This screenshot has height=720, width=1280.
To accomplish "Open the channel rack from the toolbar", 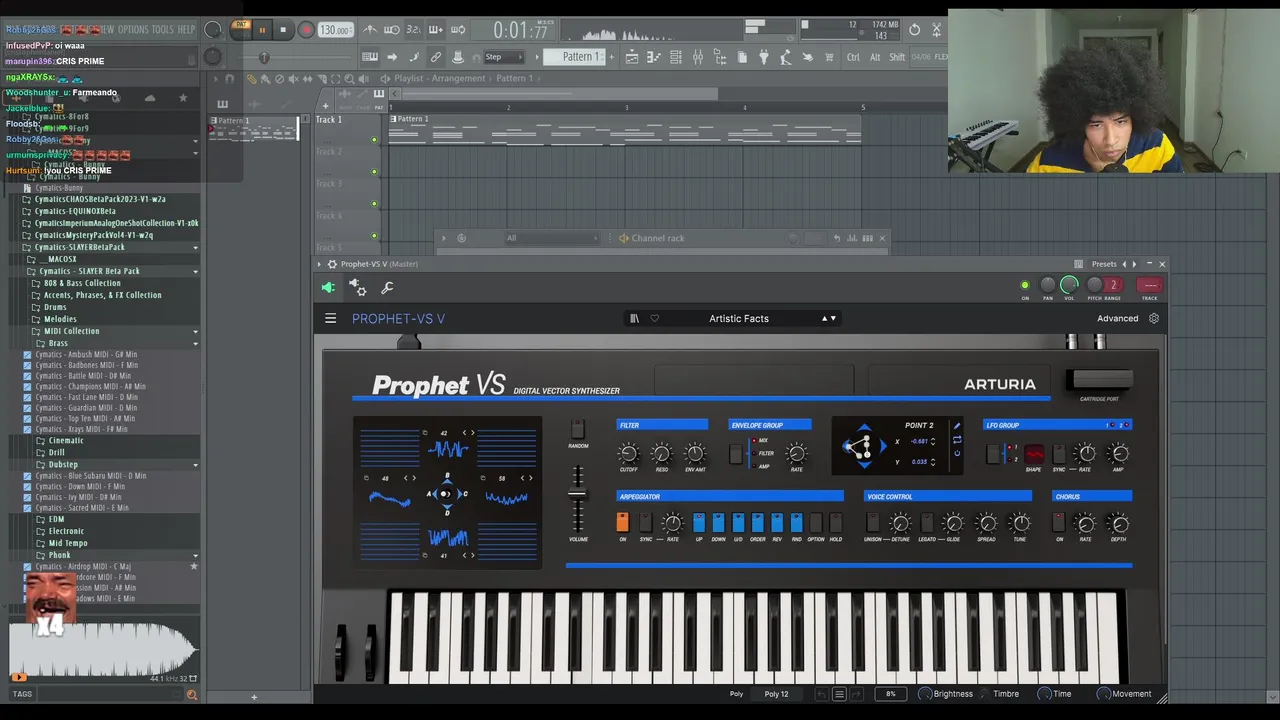I will click(x=676, y=57).
